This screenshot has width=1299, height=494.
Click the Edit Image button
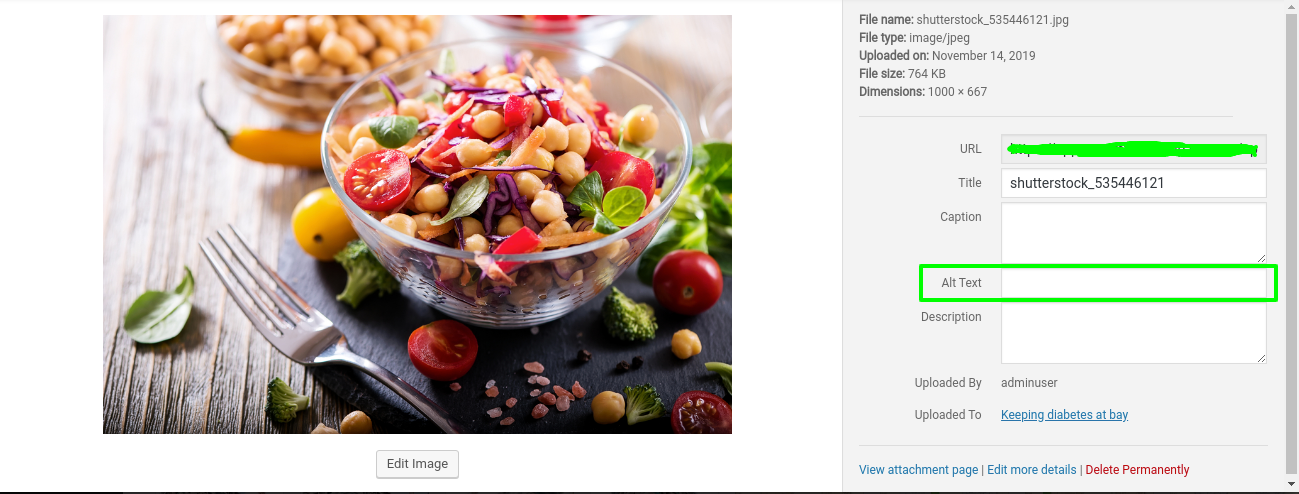[x=417, y=464]
